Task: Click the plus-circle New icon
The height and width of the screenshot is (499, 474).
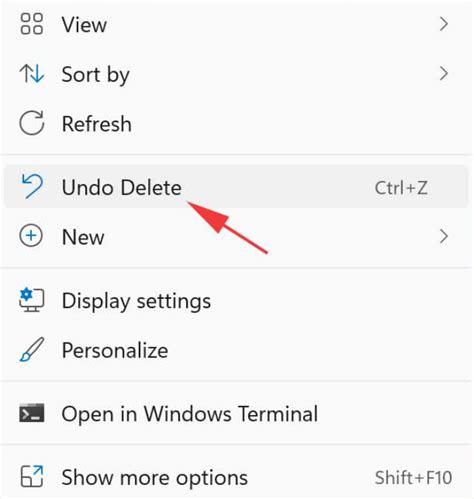Action: click(x=31, y=236)
